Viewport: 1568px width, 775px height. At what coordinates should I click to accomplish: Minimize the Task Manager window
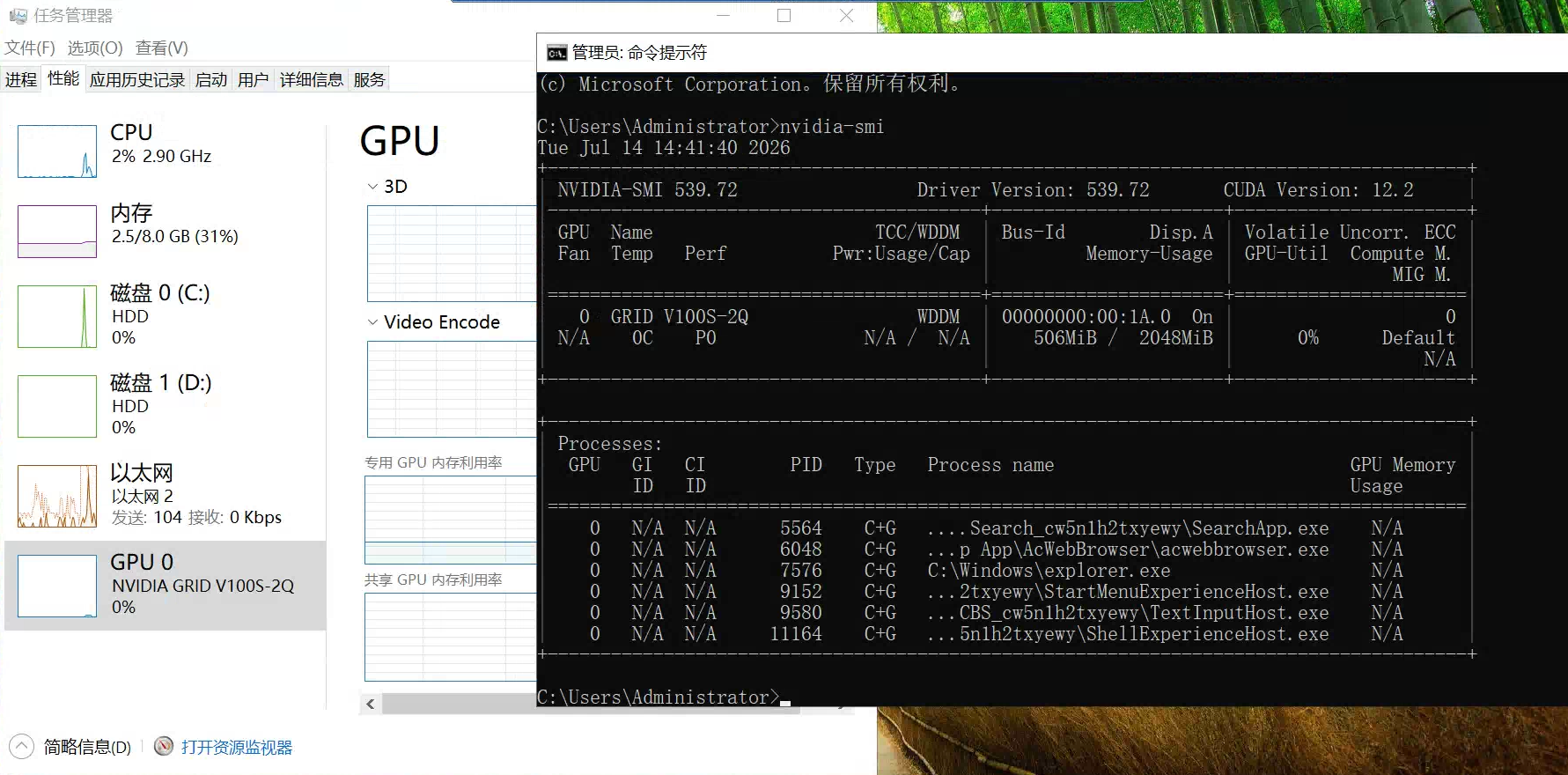coord(723,16)
